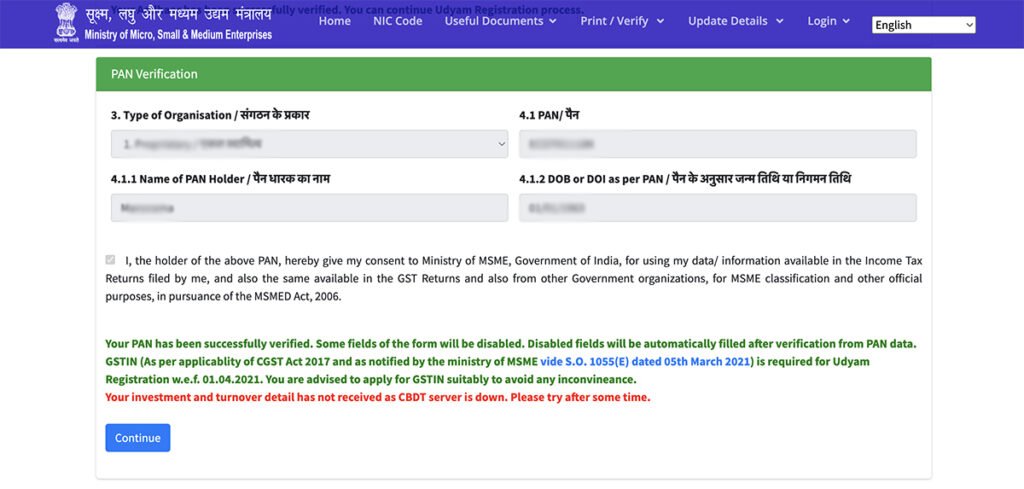Go to NIC Code page
This screenshot has height=489, width=1024.
398,21
